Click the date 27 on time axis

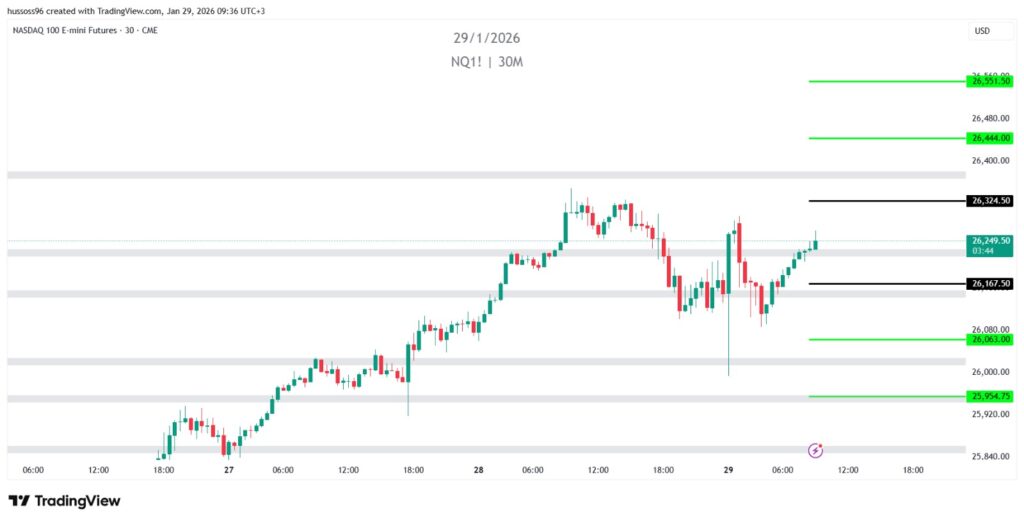229,469
